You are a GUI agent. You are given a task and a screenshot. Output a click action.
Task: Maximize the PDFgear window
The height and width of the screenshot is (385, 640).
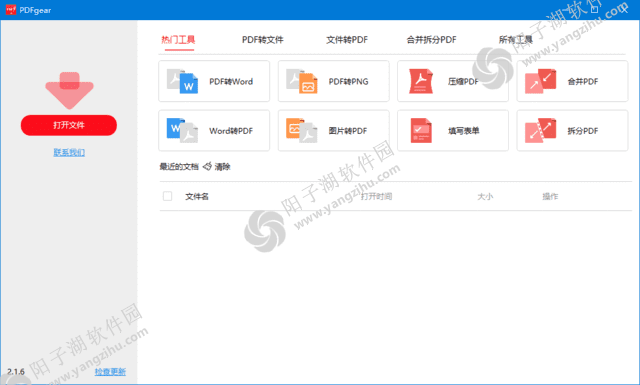coord(595,9)
